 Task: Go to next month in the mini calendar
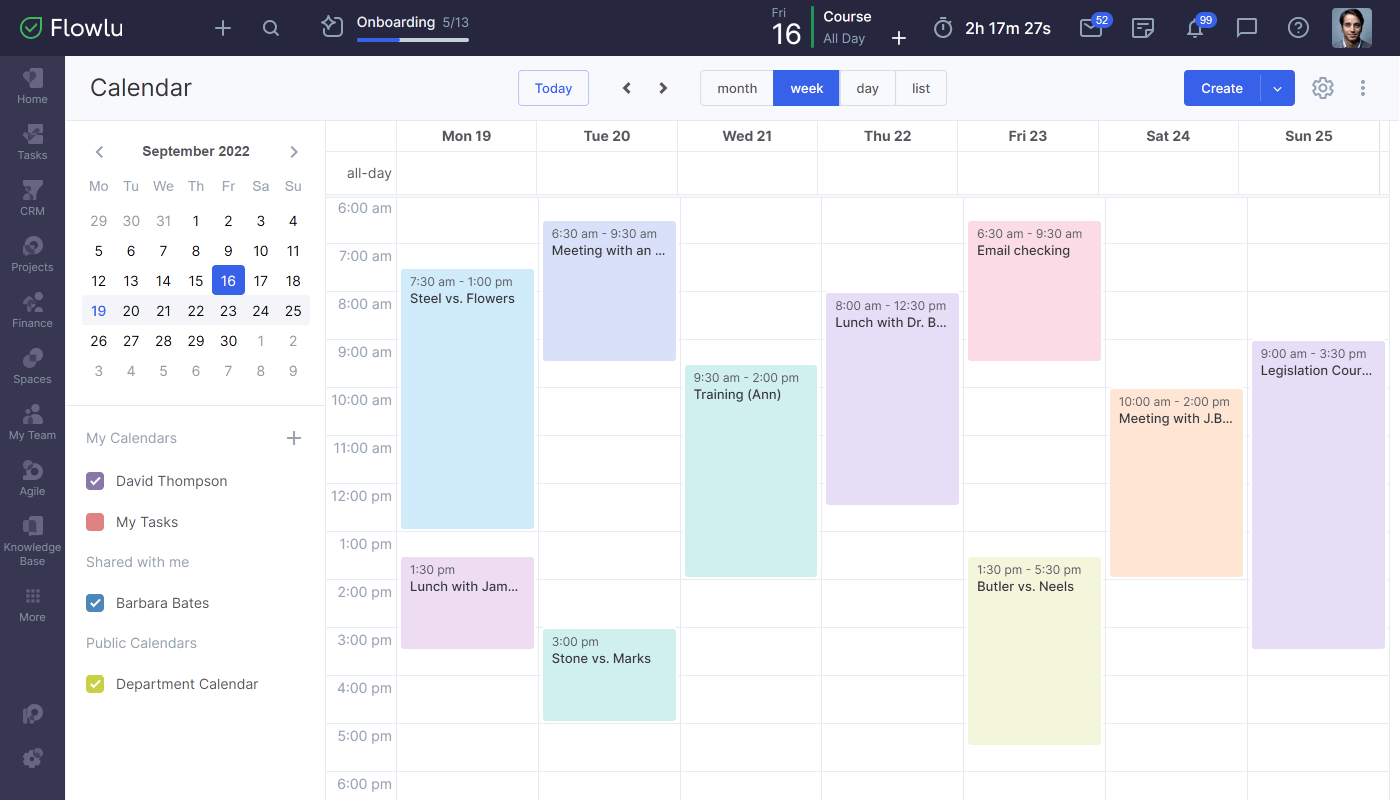coord(293,151)
